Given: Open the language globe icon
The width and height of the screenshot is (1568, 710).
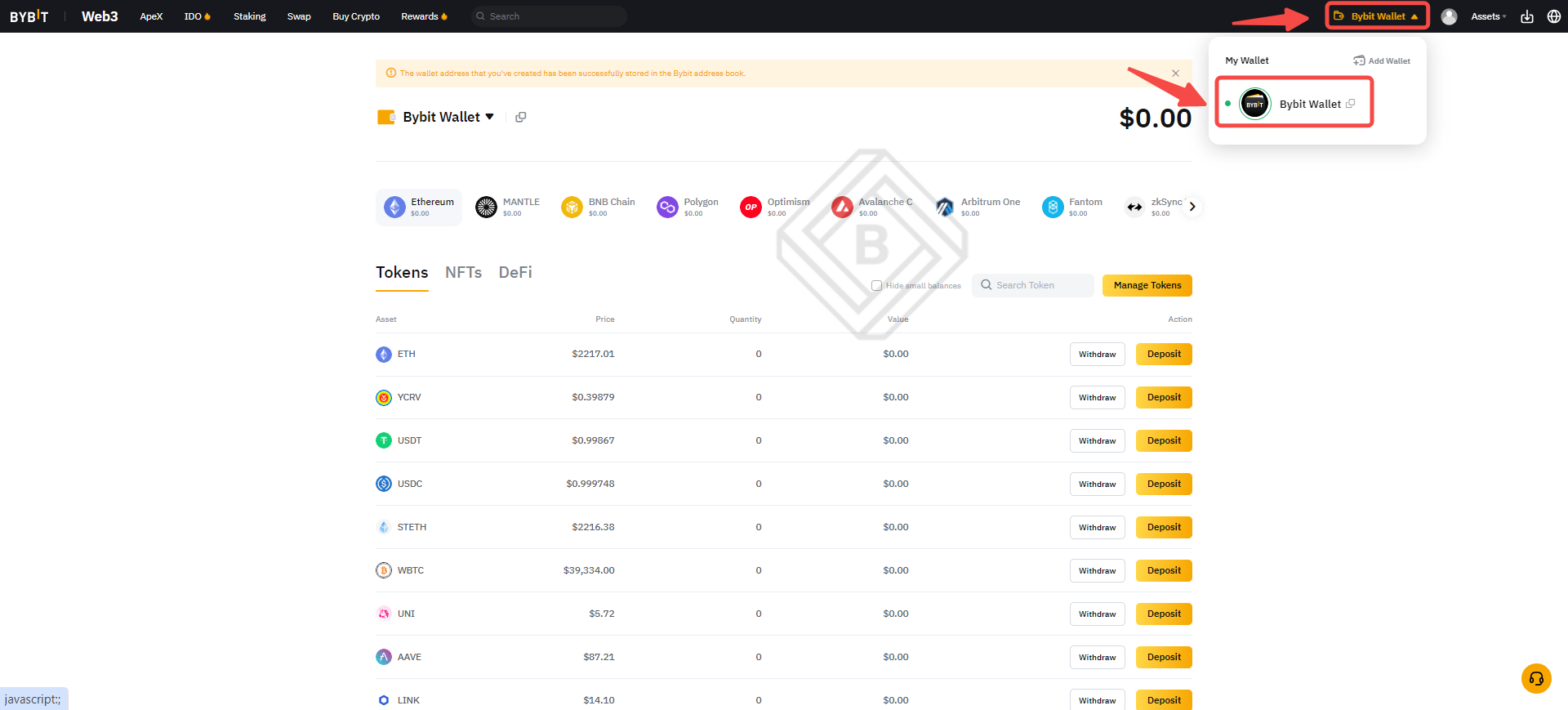Looking at the screenshot, I should [1553, 16].
